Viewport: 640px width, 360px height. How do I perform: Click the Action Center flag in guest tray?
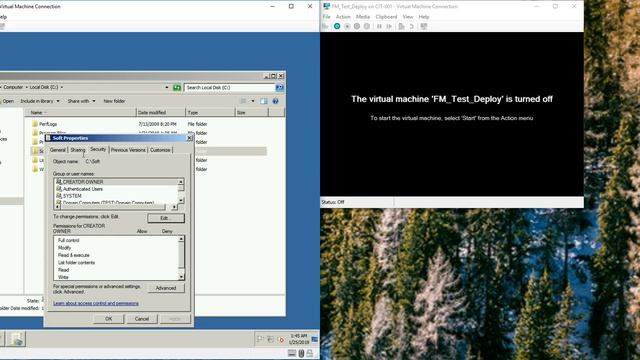tap(260, 339)
